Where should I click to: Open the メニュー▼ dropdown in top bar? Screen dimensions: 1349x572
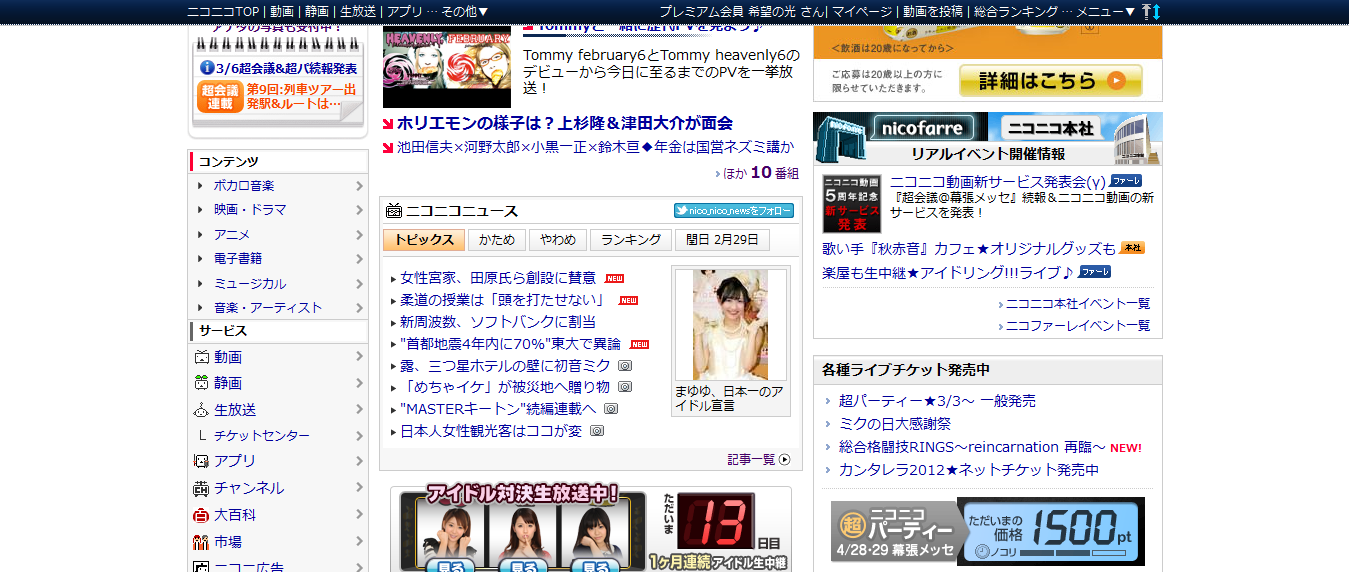1106,11
